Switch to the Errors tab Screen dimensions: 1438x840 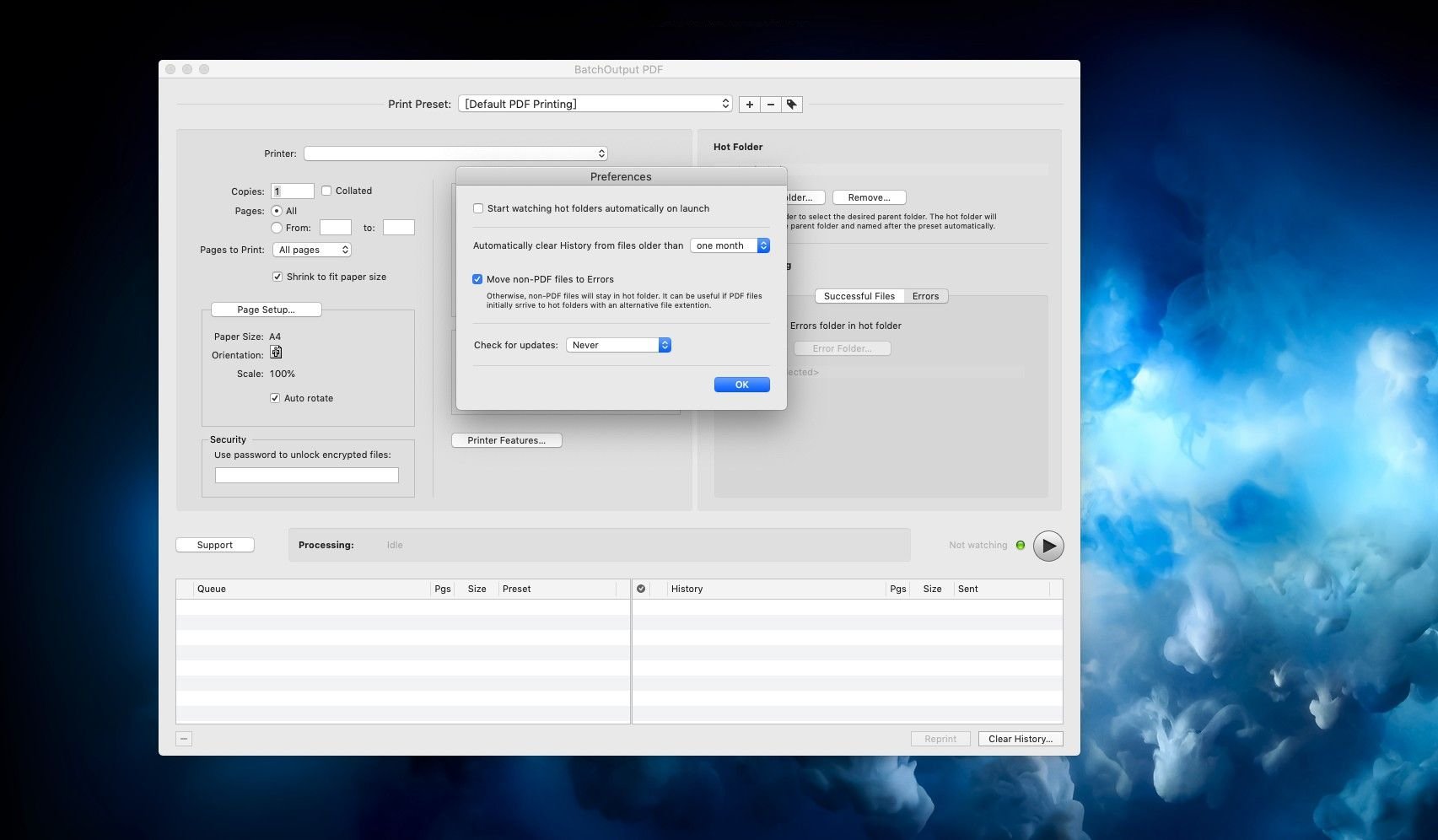tap(925, 296)
